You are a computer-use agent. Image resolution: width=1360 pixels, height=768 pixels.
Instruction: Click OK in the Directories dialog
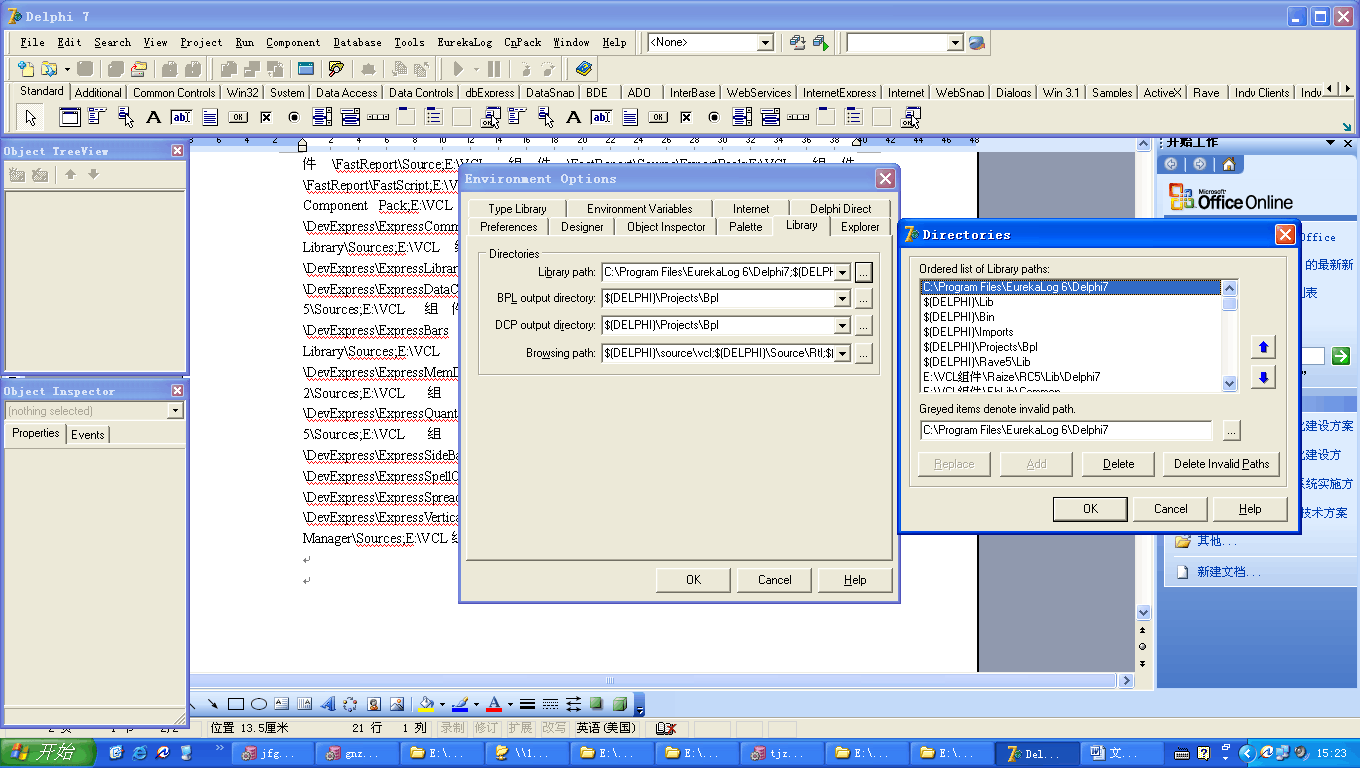pyautogui.click(x=1090, y=509)
